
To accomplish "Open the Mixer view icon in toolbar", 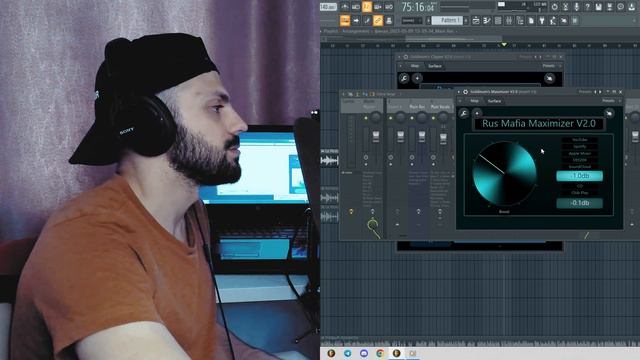I will point(509,20).
